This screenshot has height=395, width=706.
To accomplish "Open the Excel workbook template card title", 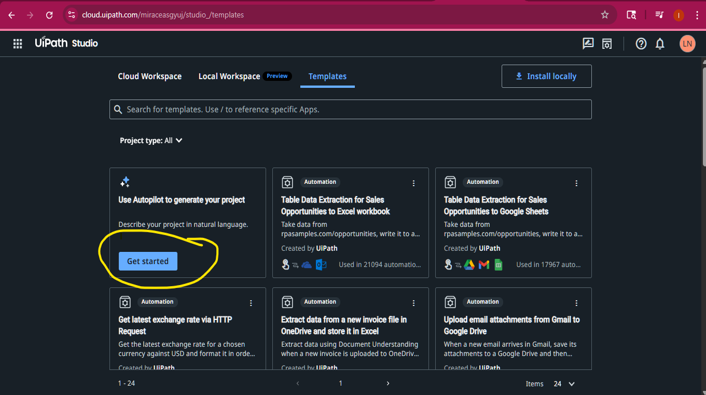I will 335,205.
